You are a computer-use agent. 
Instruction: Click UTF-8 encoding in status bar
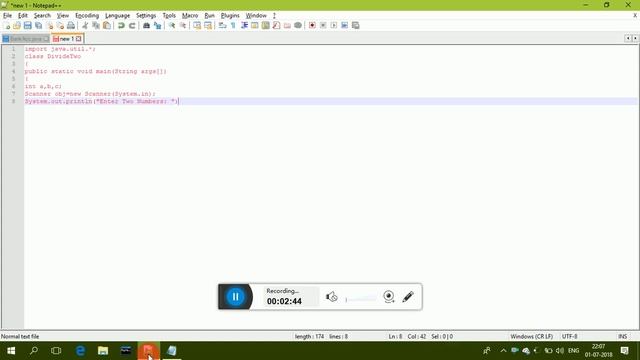point(569,336)
